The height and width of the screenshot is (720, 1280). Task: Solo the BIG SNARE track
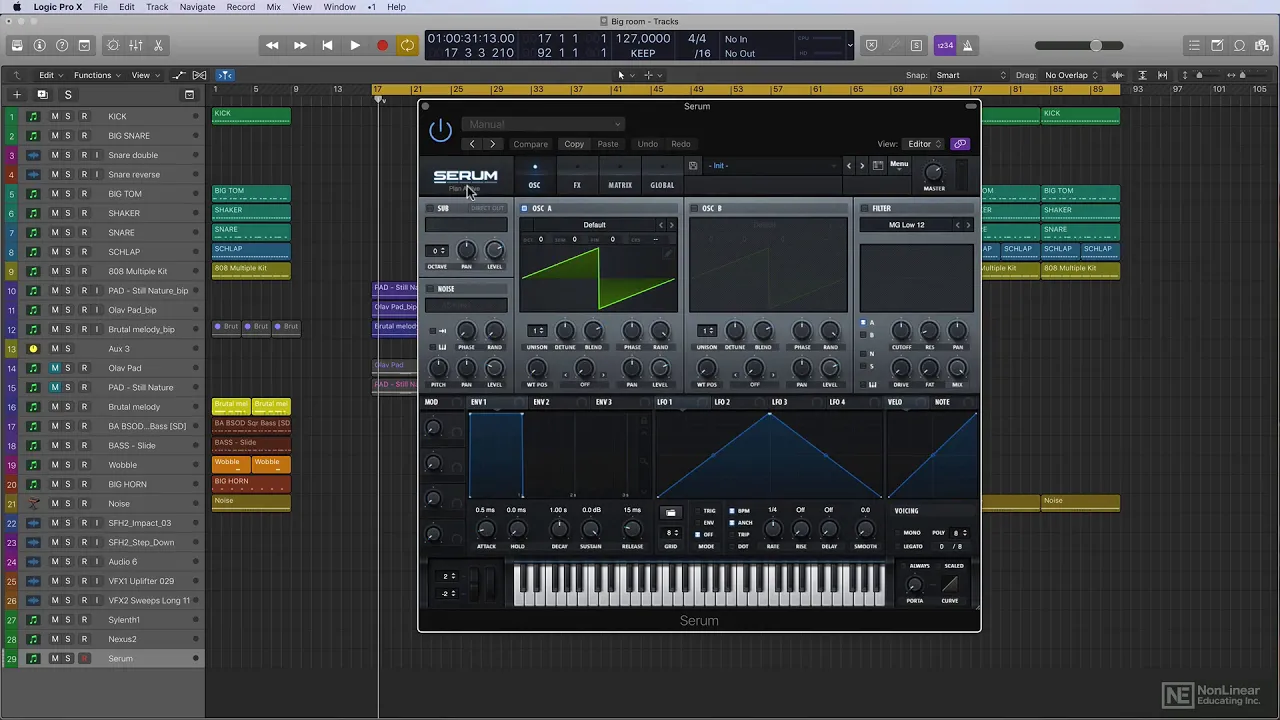(68, 136)
